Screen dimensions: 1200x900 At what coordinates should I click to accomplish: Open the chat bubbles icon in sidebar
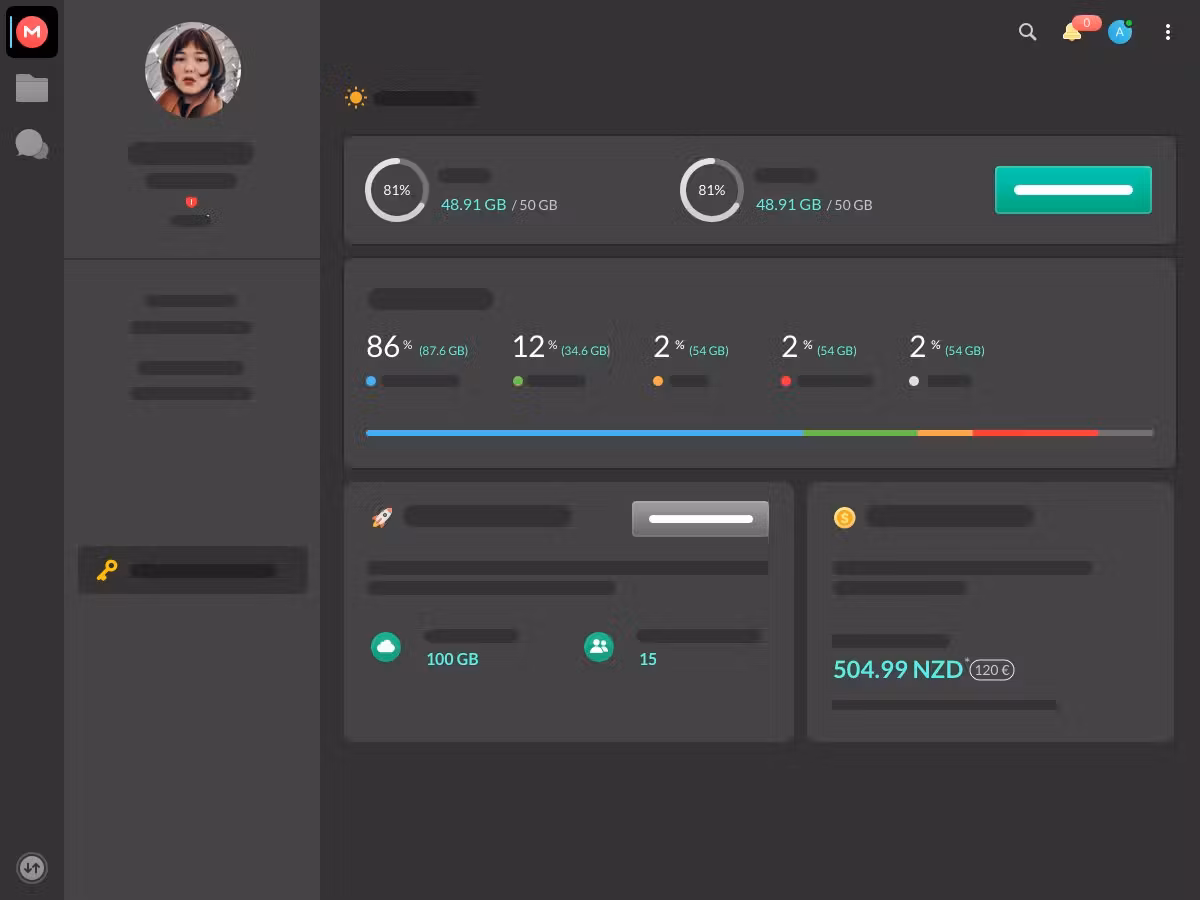pyautogui.click(x=32, y=144)
